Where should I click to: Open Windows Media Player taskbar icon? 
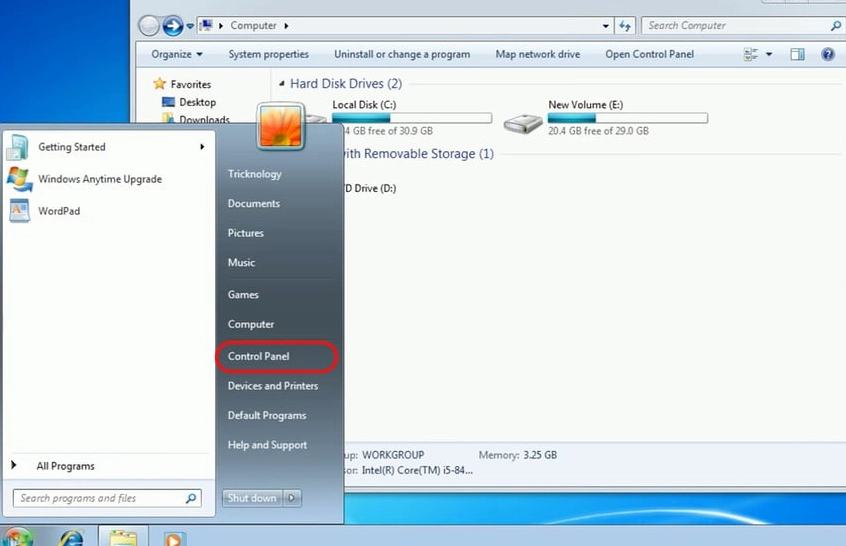174,537
